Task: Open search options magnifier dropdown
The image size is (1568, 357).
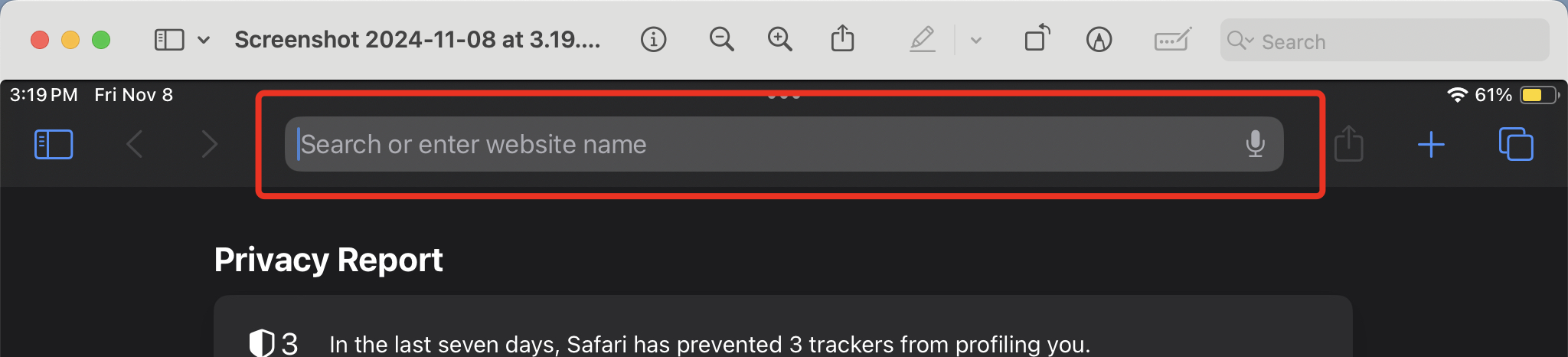Action: (1240, 41)
